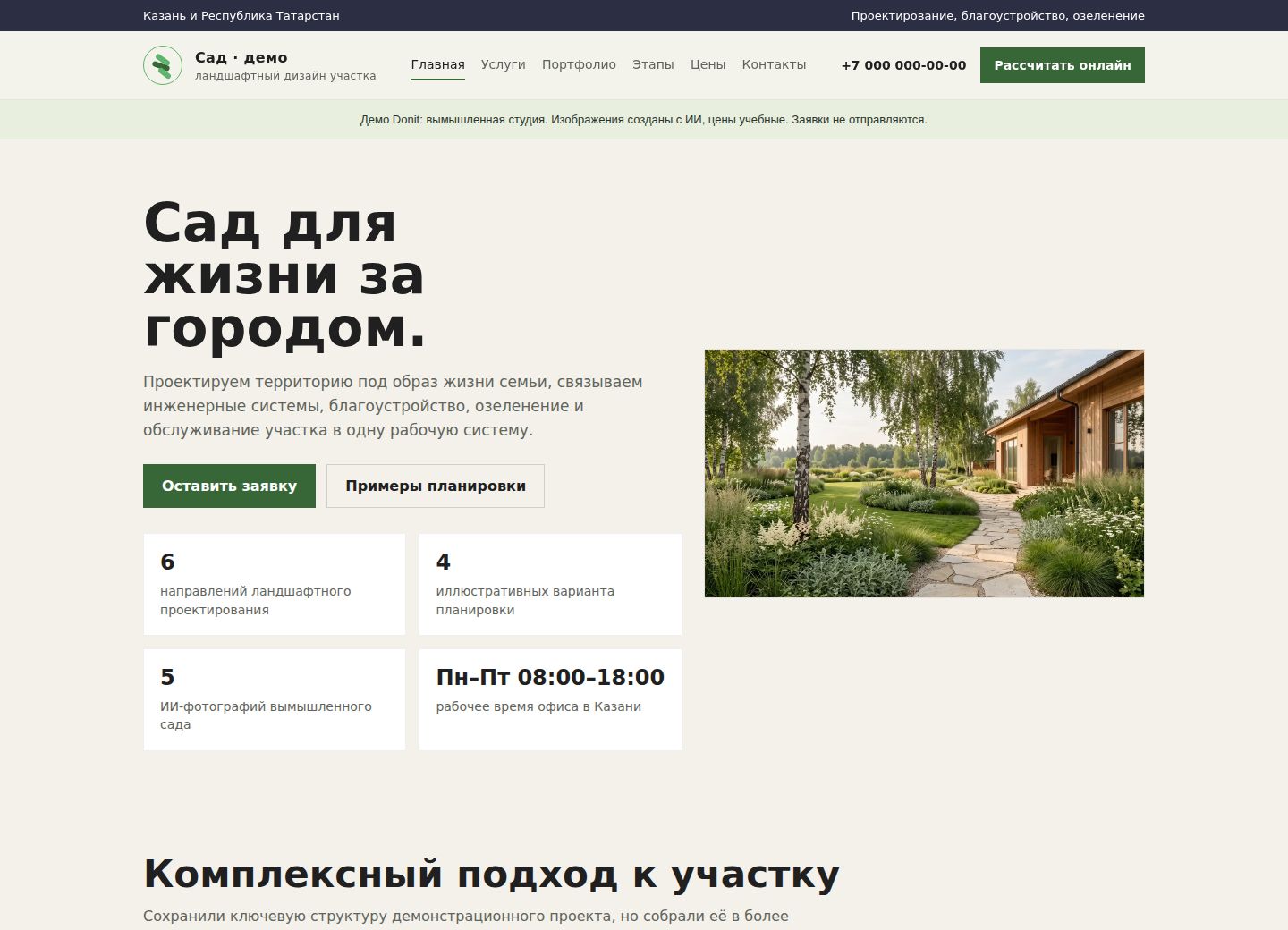Click the Оставить заявку button

pos(229,486)
